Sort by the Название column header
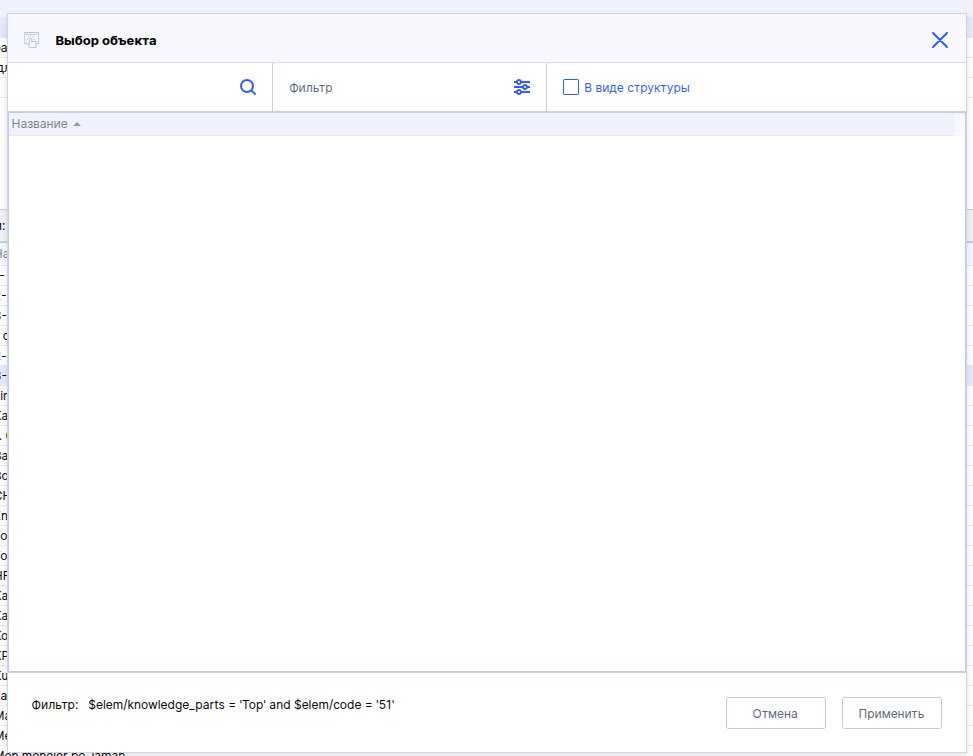Image resolution: width=973 pixels, height=756 pixels. pyautogui.click(x=40, y=124)
